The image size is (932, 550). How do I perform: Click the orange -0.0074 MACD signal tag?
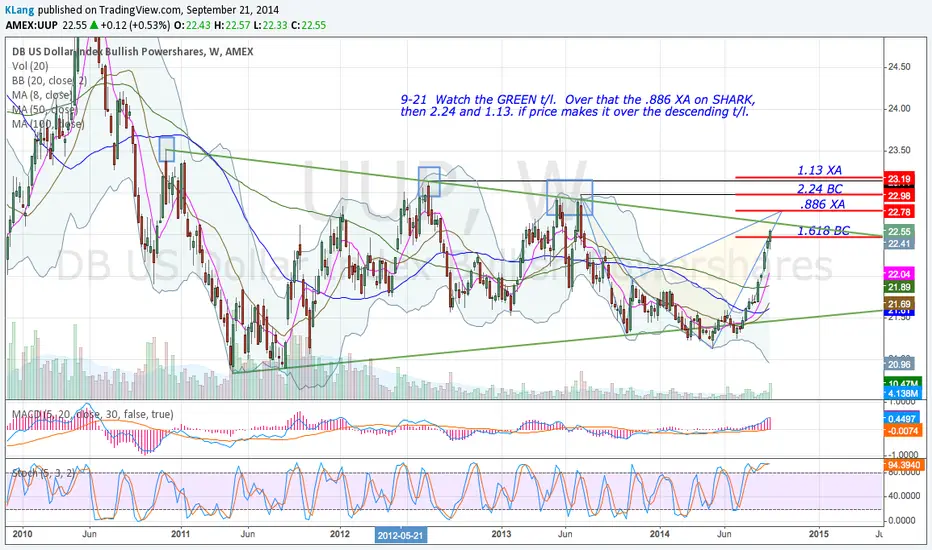(903, 430)
